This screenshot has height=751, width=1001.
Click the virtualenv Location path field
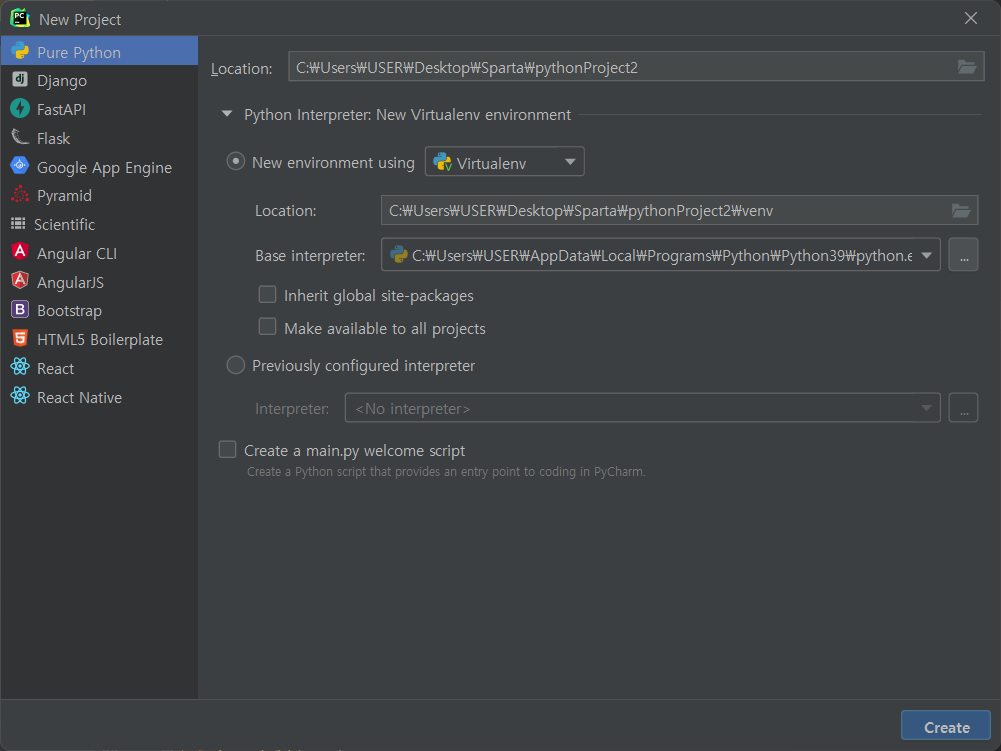point(679,210)
